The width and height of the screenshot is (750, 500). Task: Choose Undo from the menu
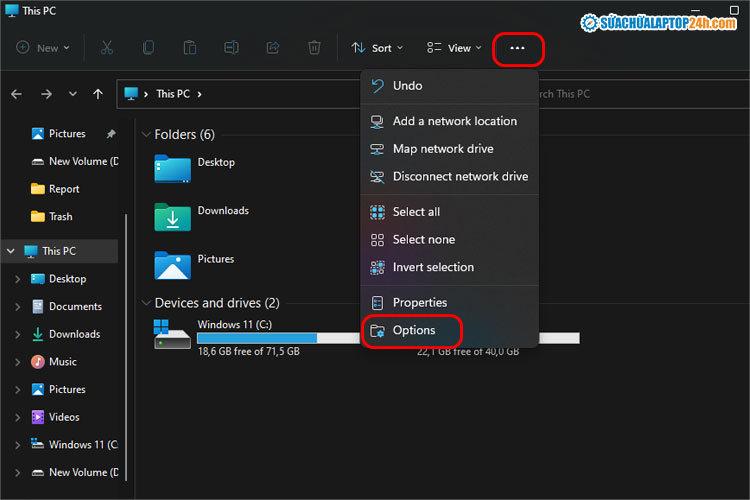click(450, 86)
